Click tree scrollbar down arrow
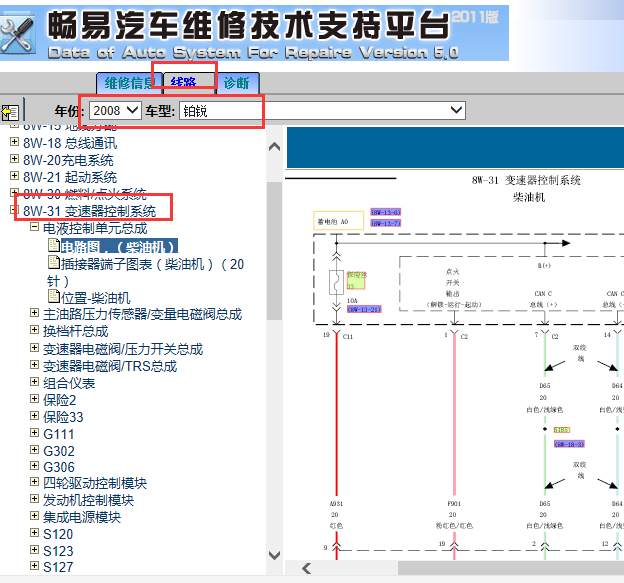Screen dimensions: 624x583 [x=275, y=555]
